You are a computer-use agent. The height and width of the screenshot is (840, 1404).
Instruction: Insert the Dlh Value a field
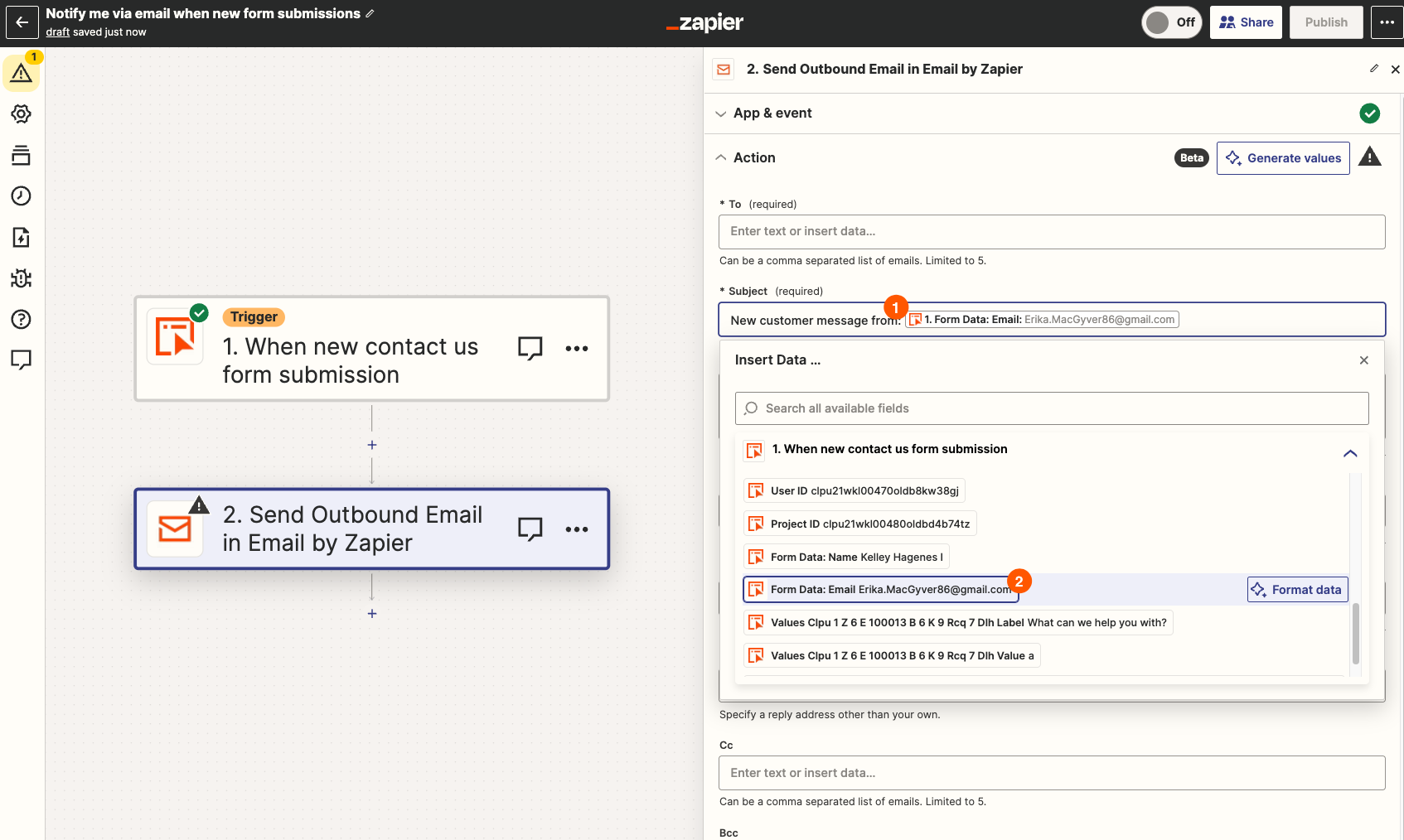pyautogui.click(x=892, y=656)
